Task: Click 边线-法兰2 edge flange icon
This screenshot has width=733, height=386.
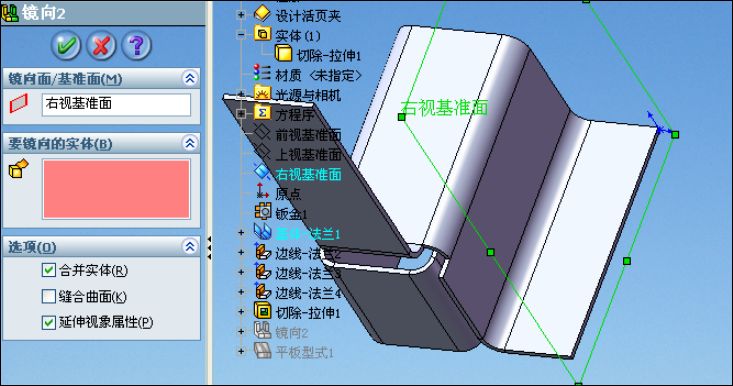Action: 262,251
